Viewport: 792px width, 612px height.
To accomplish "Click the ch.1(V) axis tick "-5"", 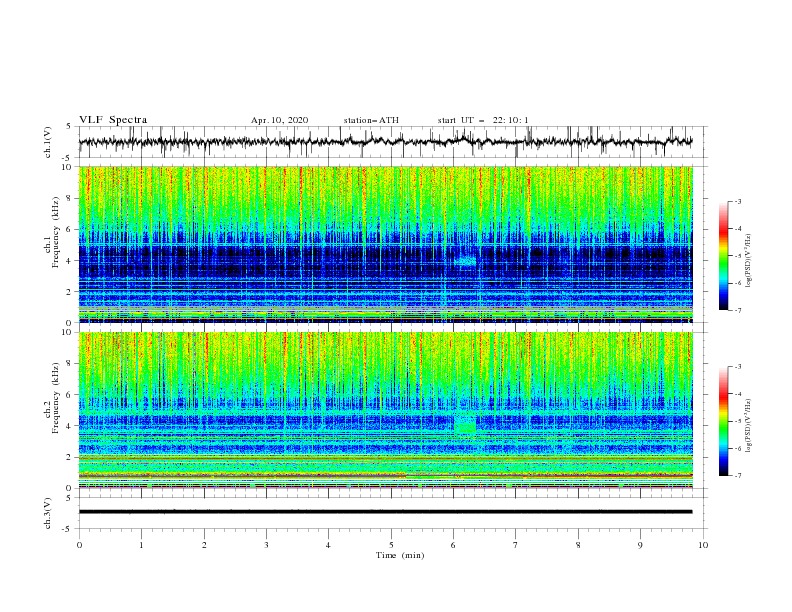I will point(68,158).
